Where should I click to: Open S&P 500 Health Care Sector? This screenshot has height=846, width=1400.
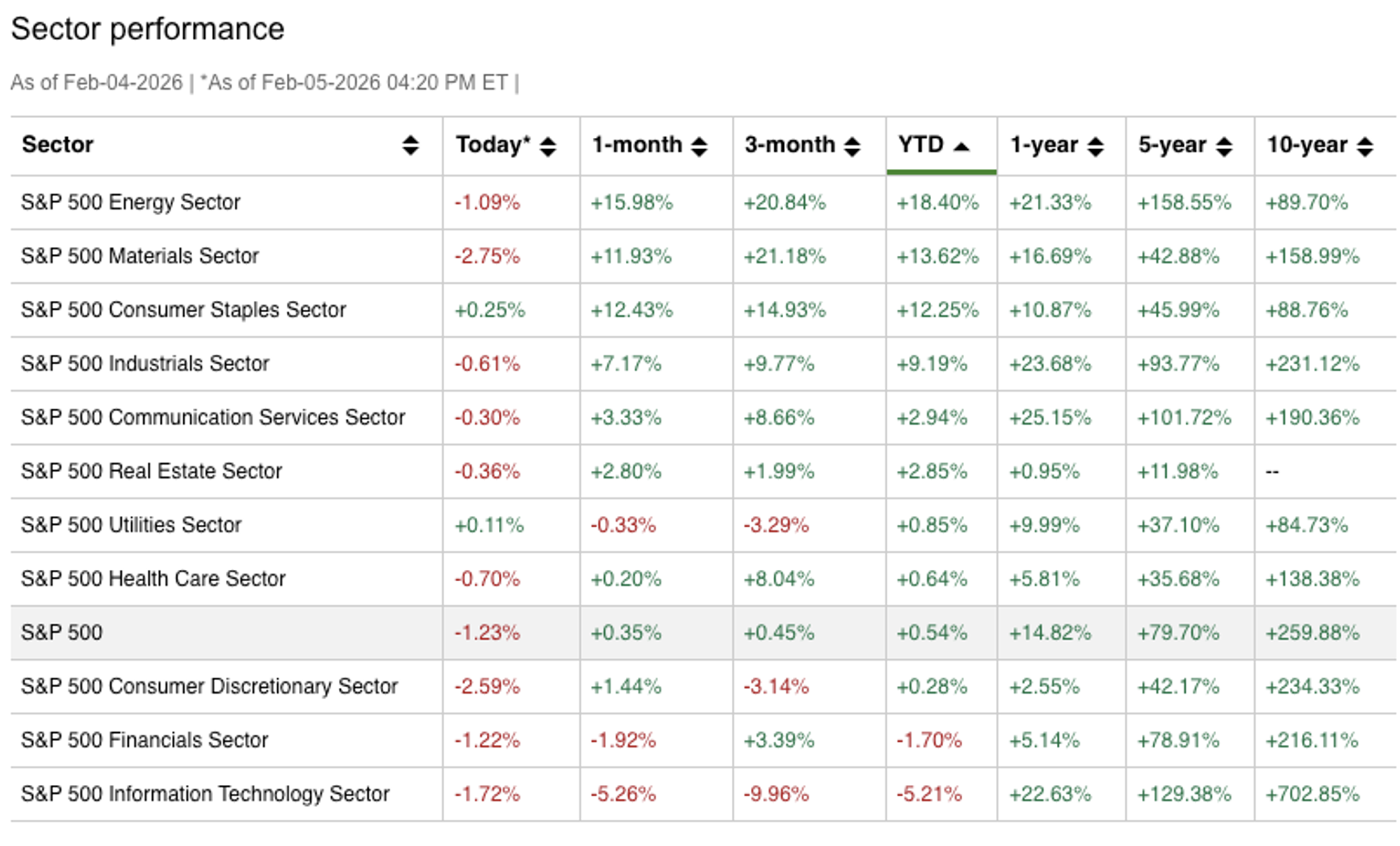click(x=153, y=579)
